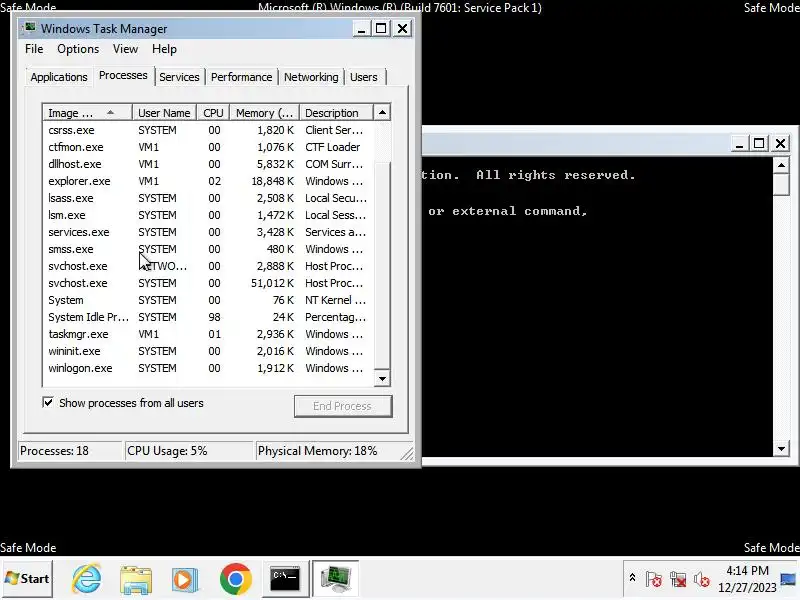Open Windows Explorer folder icon on taskbar

136,579
